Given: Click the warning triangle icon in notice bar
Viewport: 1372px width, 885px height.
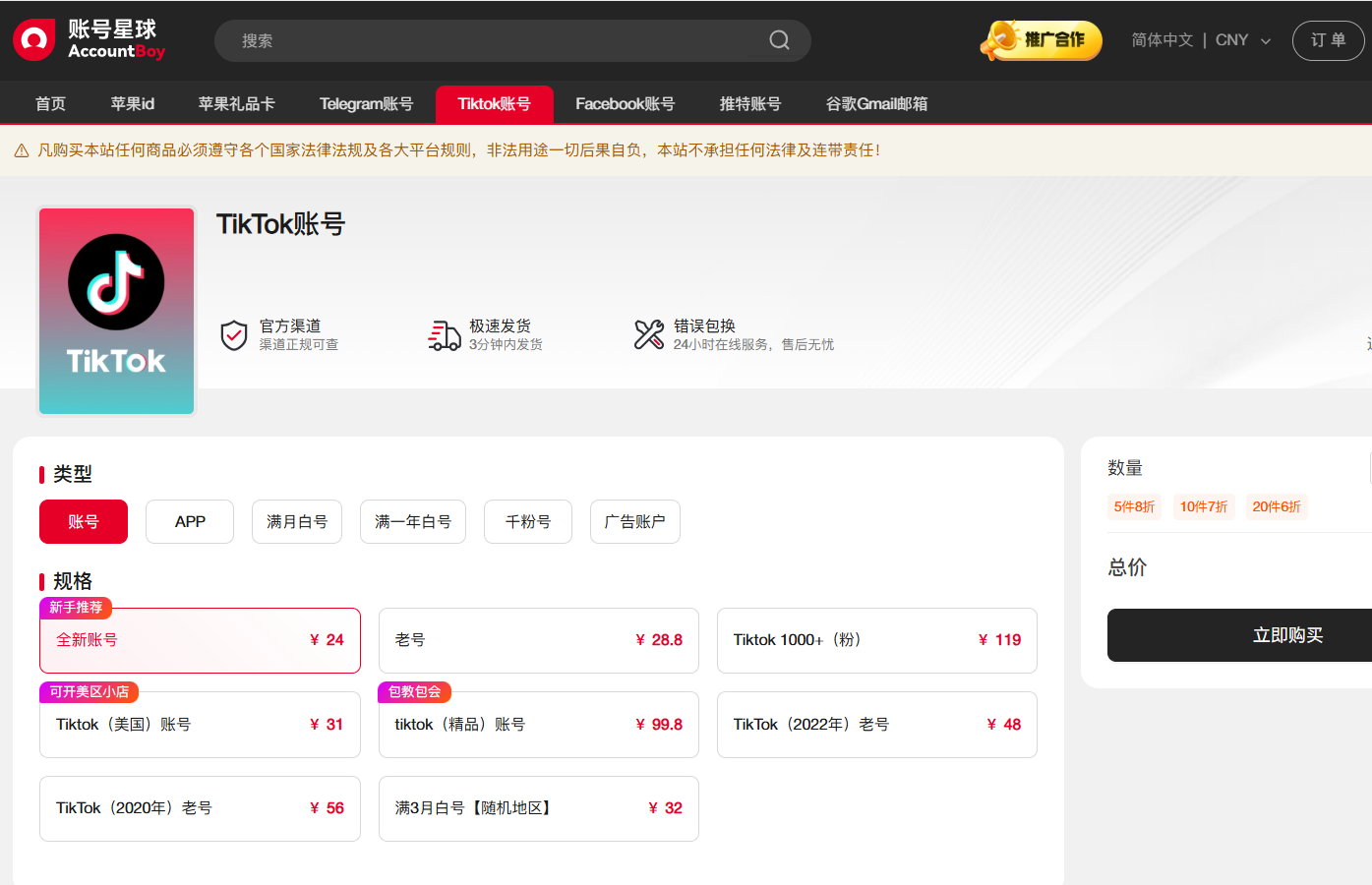Looking at the screenshot, I should 22,150.
